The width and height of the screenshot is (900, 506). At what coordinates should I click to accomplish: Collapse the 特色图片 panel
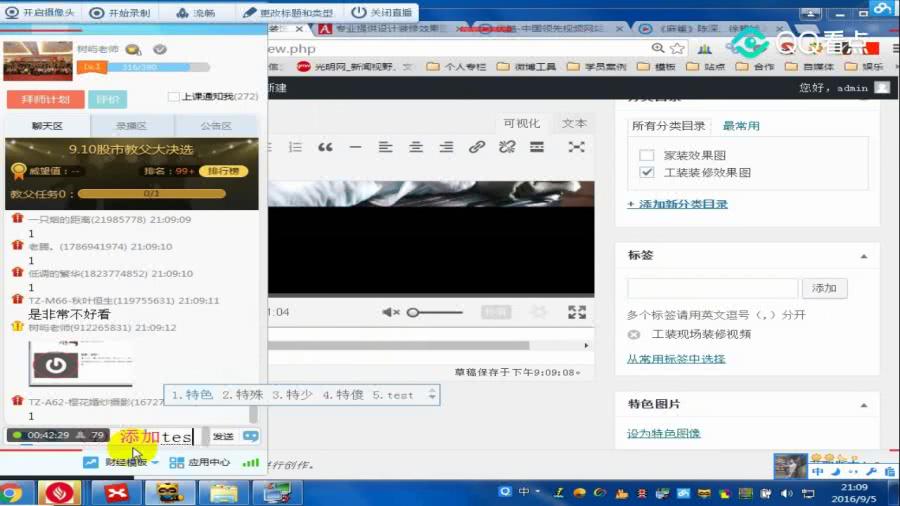(864, 404)
